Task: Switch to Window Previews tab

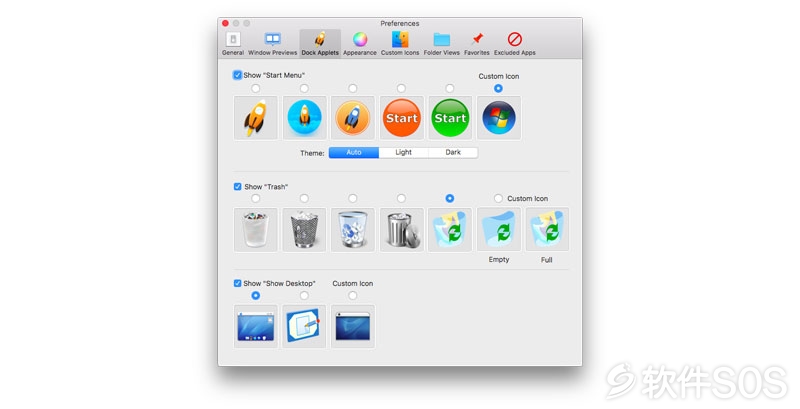Action: [x=272, y=43]
